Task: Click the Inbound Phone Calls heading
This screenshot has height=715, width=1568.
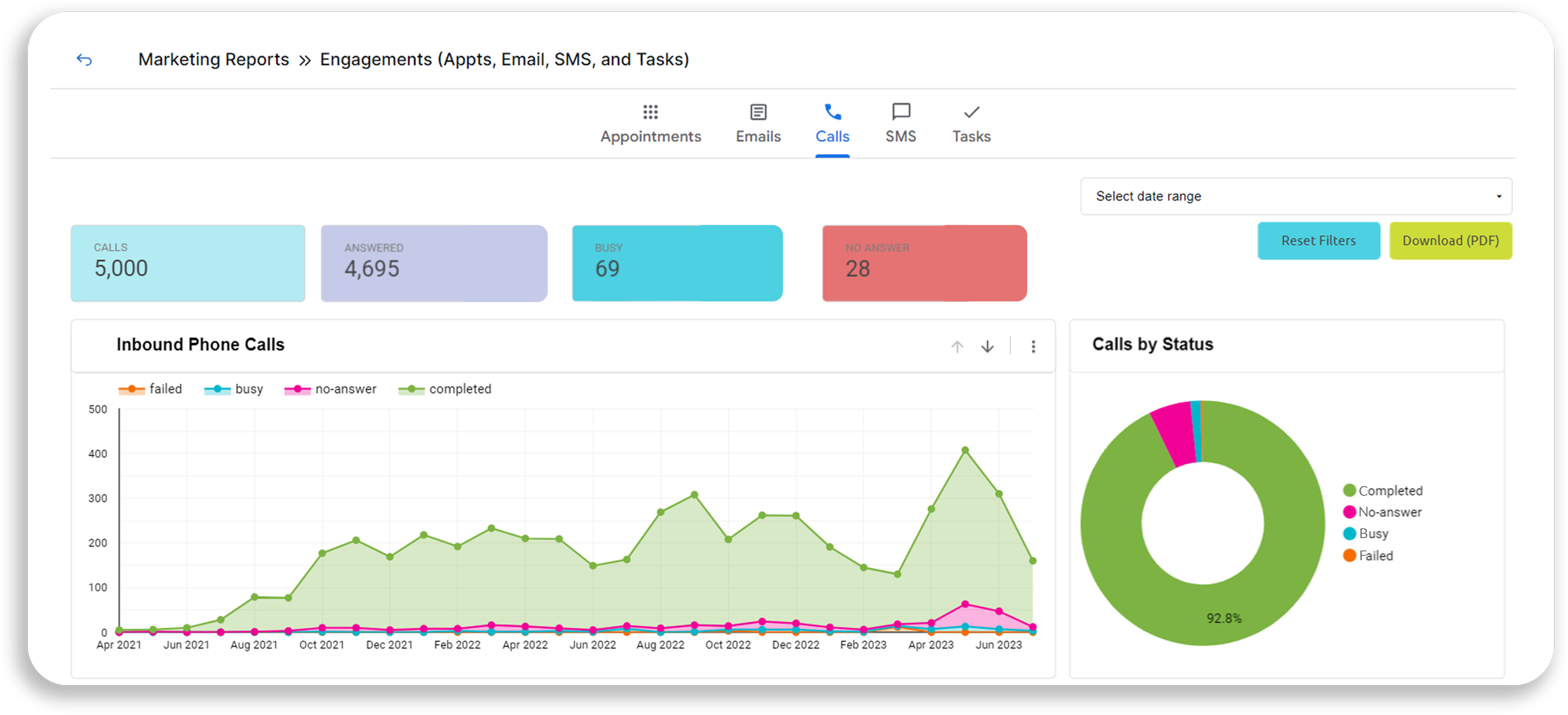Action: (200, 345)
